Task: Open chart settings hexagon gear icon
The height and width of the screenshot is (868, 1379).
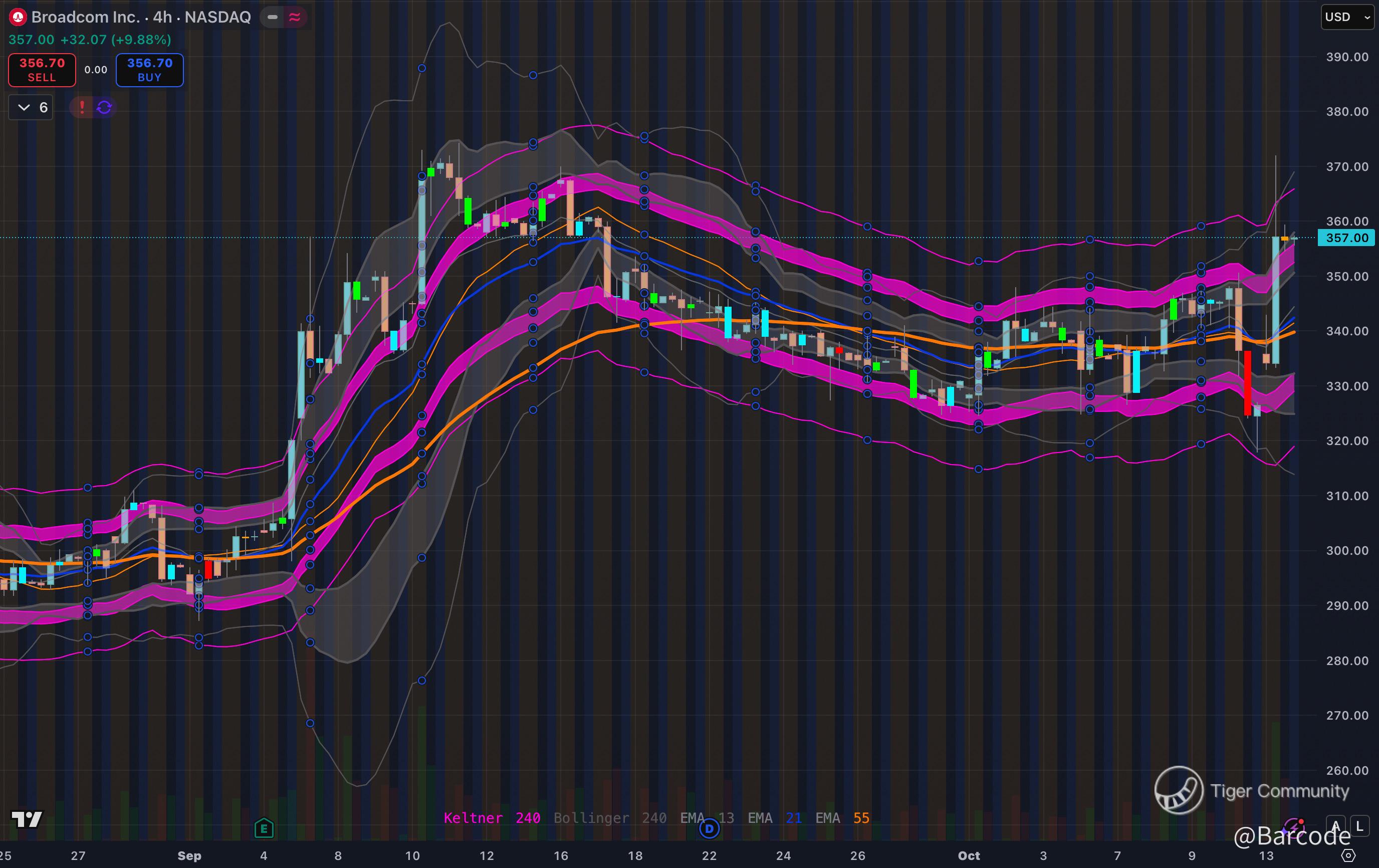Action: tap(1348, 855)
